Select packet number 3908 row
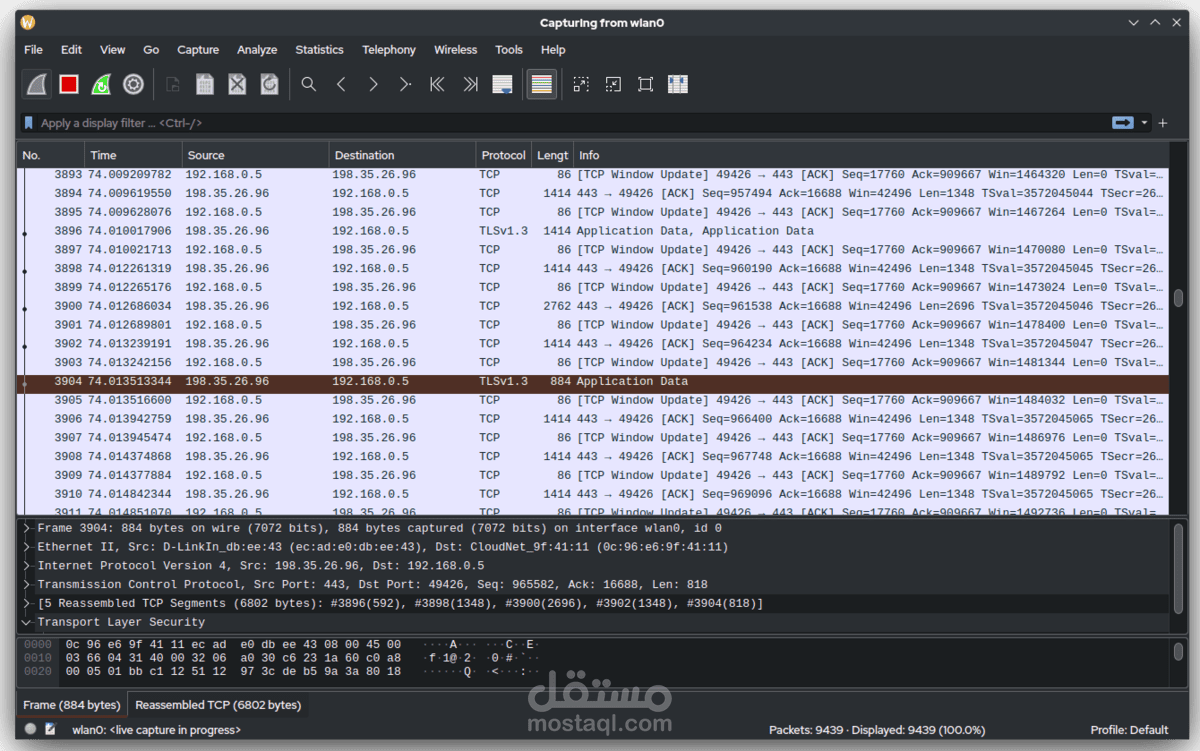This screenshot has height=751, width=1200. point(592,456)
